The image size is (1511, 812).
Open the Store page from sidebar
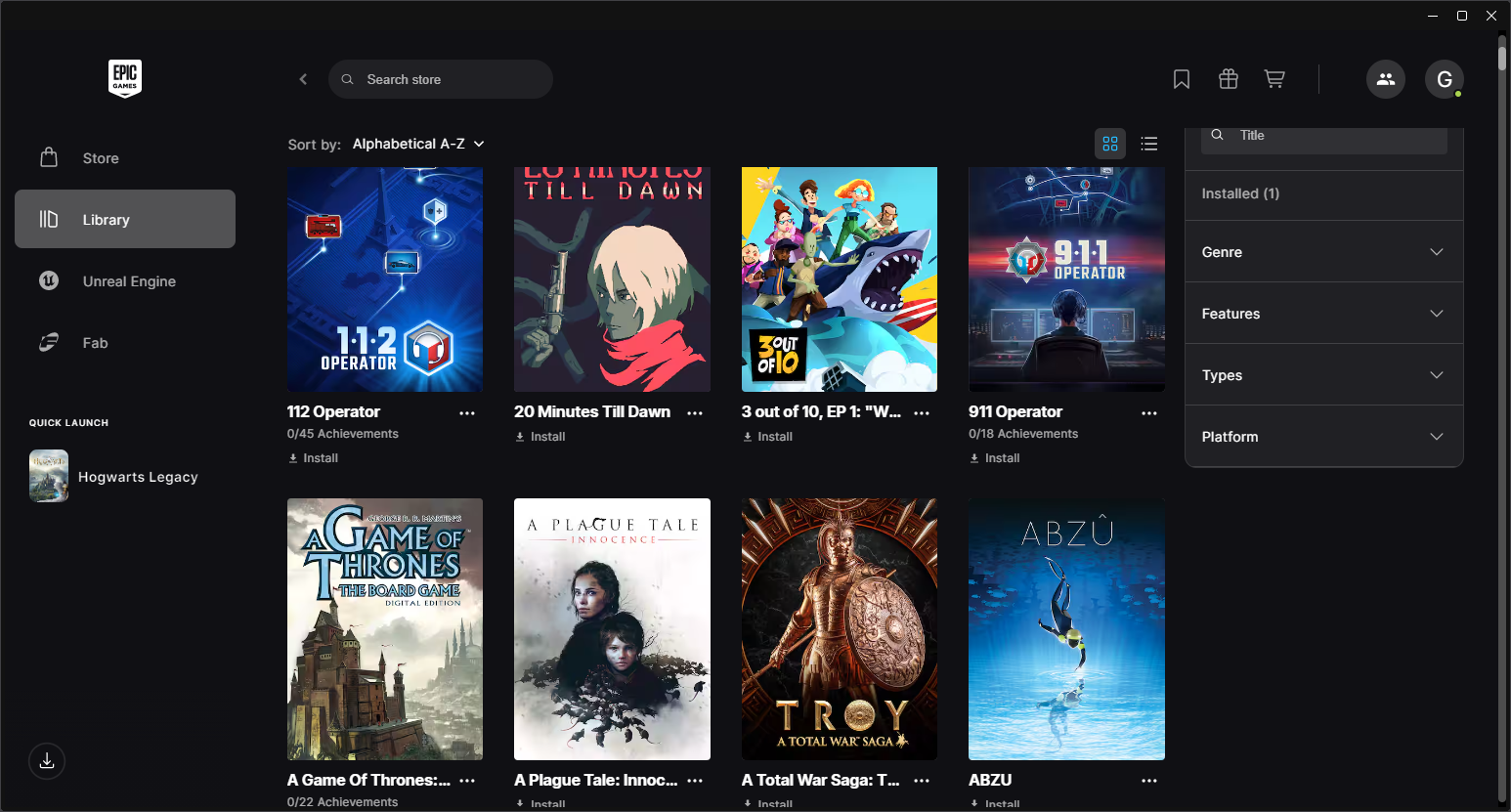[101, 158]
